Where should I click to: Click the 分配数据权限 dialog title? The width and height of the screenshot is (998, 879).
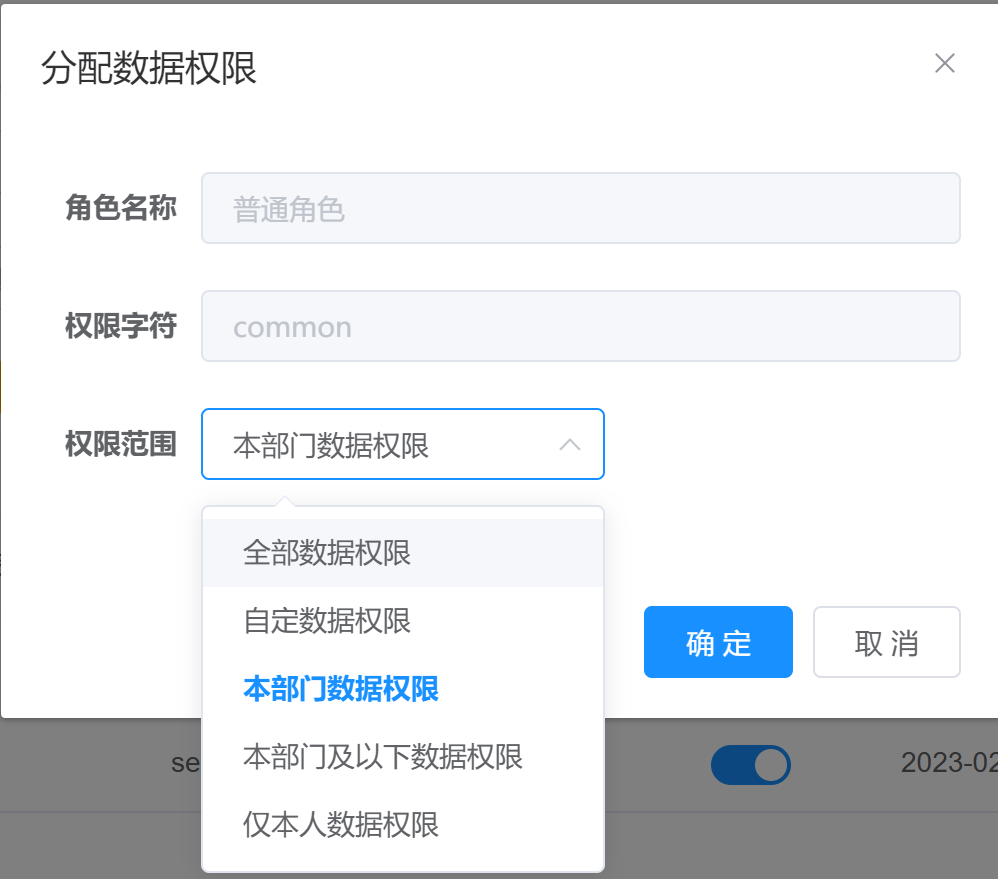click(x=149, y=68)
